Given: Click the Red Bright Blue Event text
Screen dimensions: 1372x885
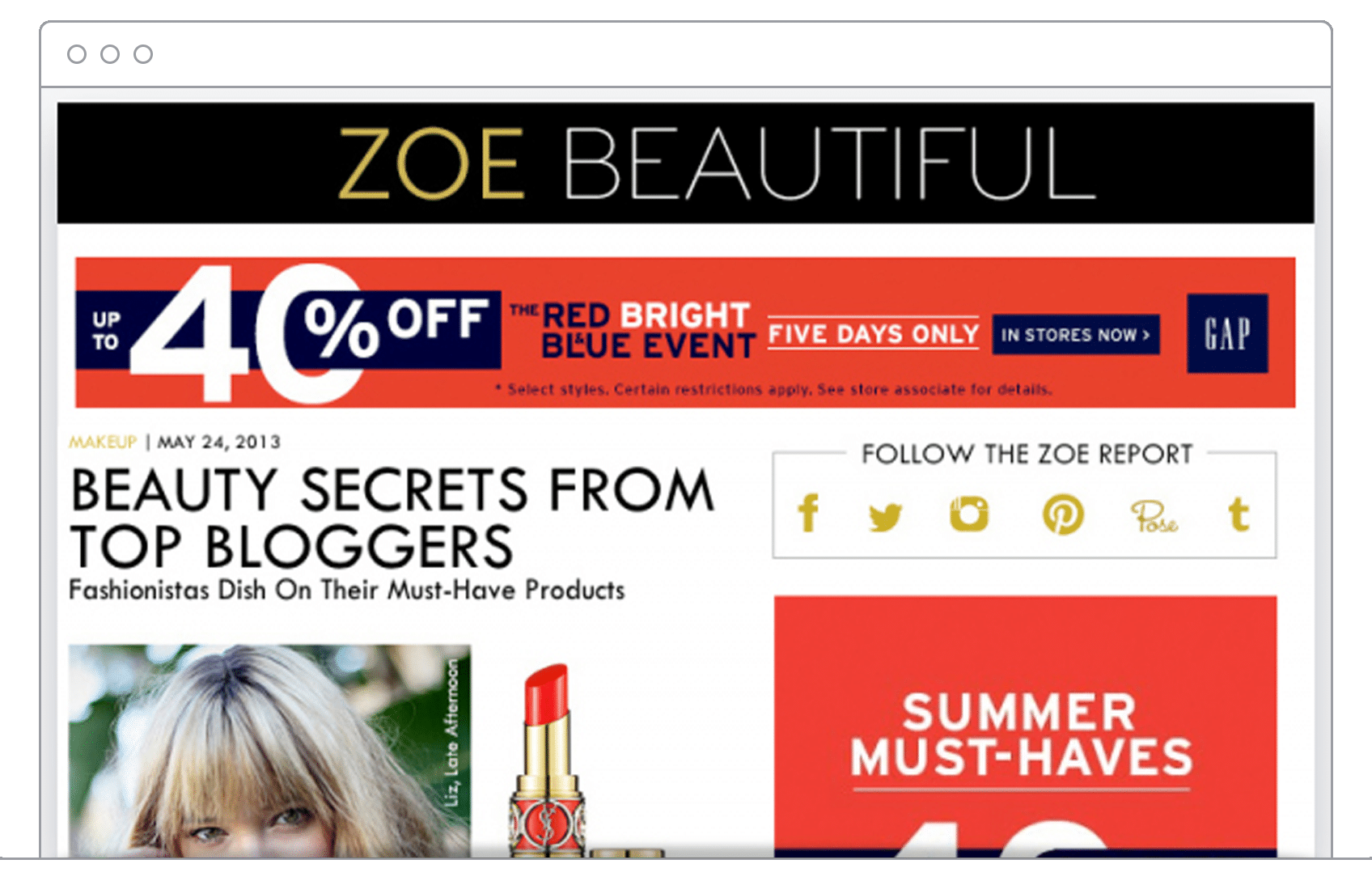Looking at the screenshot, I should (x=633, y=330).
